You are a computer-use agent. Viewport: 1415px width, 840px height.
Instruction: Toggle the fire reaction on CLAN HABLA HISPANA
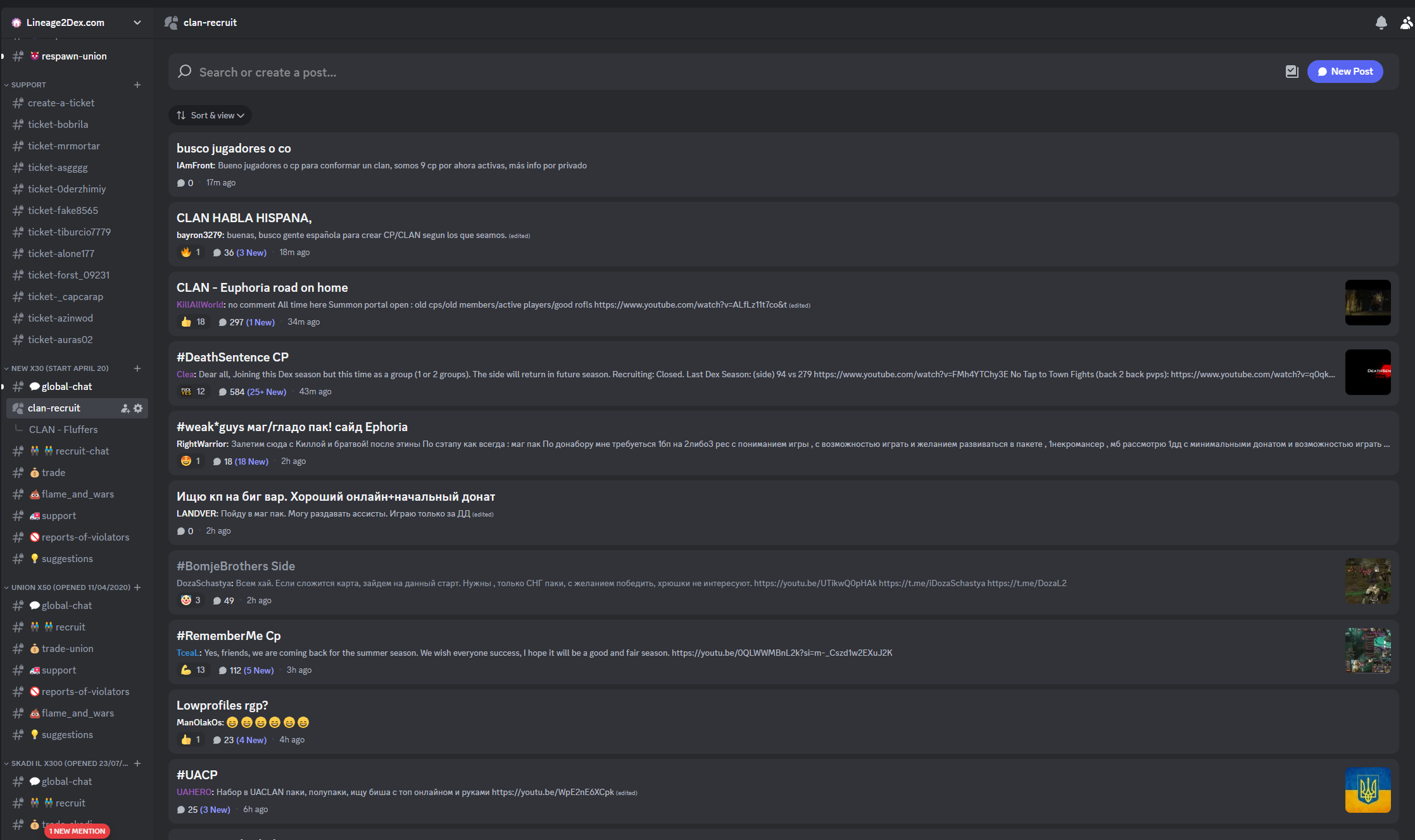pos(191,253)
